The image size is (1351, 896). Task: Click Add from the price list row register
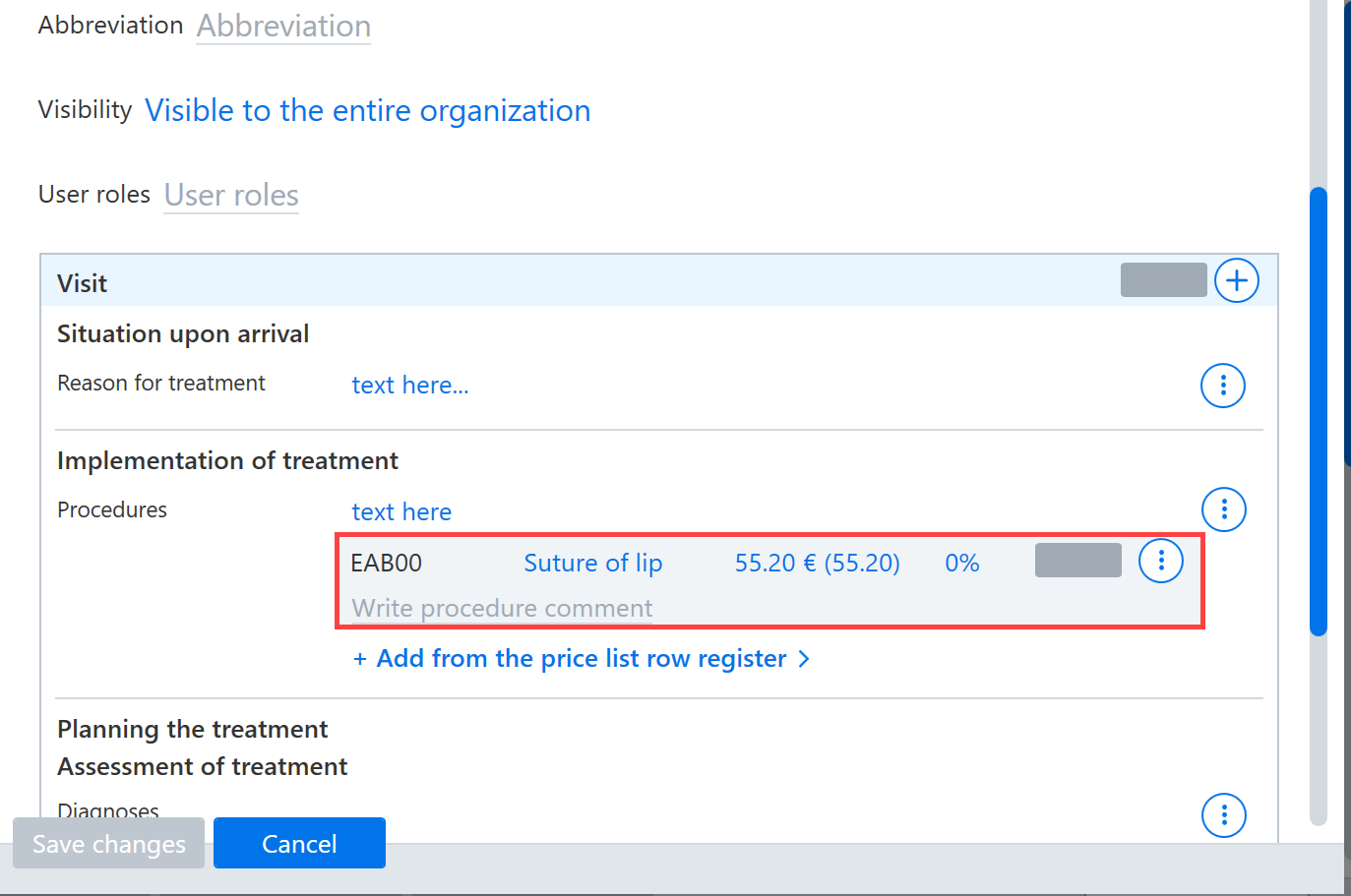coord(582,659)
